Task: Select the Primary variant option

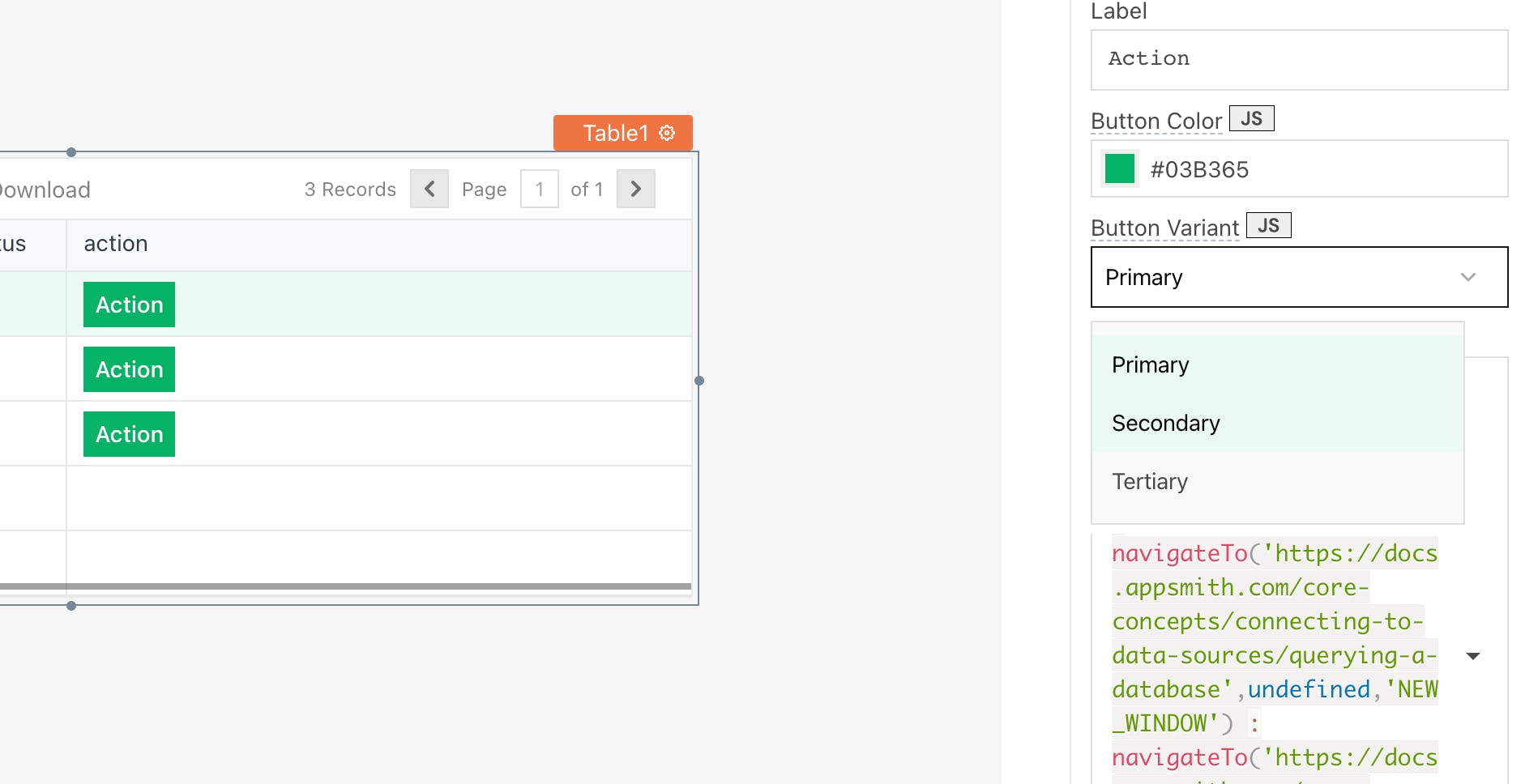Action: tap(1151, 365)
